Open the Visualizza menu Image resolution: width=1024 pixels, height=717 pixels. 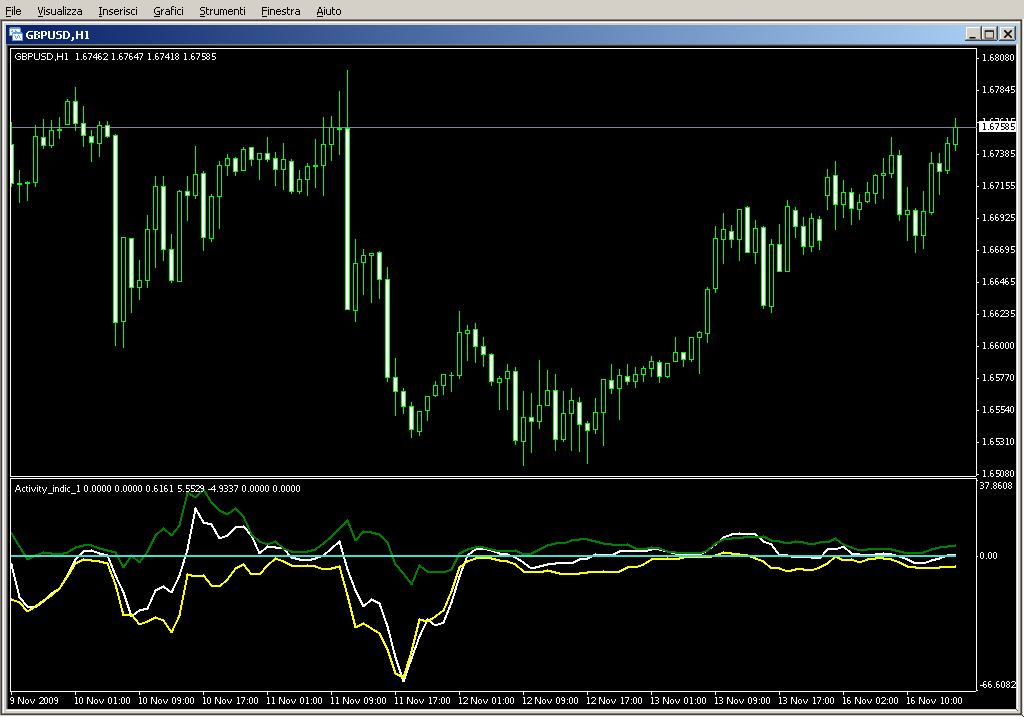pos(59,11)
